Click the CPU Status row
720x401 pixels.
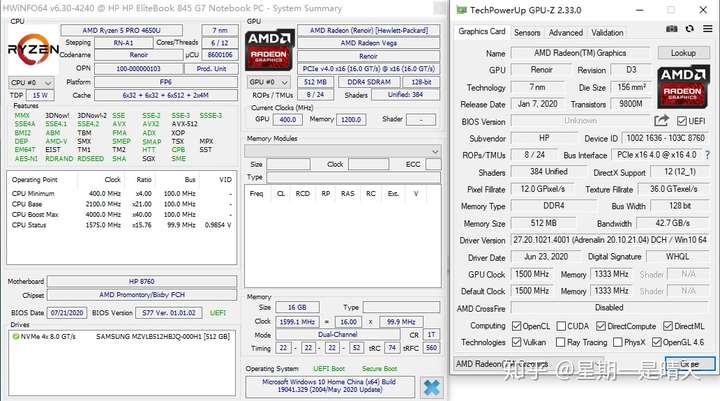[122, 225]
